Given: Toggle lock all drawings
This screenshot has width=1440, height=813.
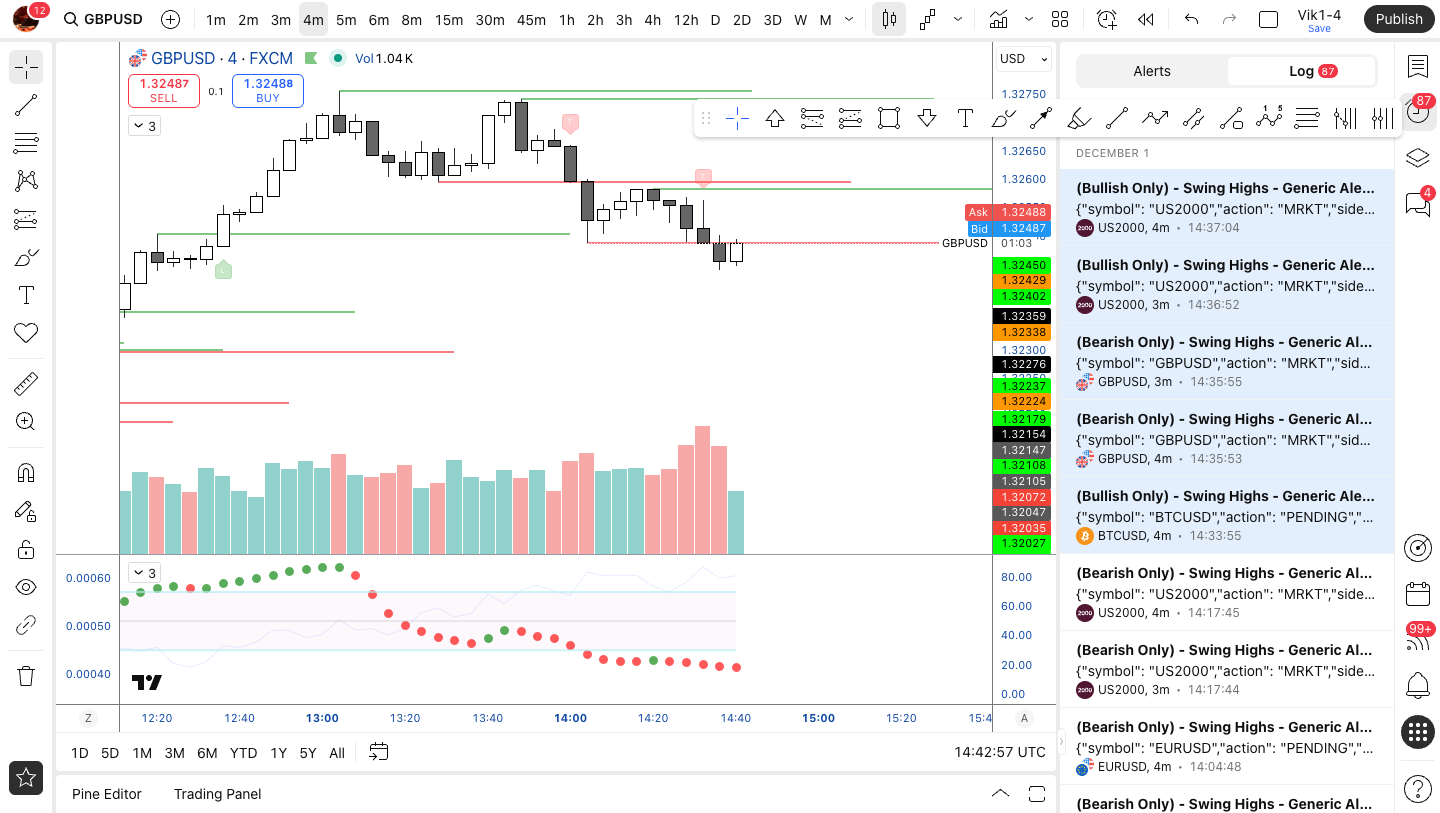Looking at the screenshot, I should [26, 549].
